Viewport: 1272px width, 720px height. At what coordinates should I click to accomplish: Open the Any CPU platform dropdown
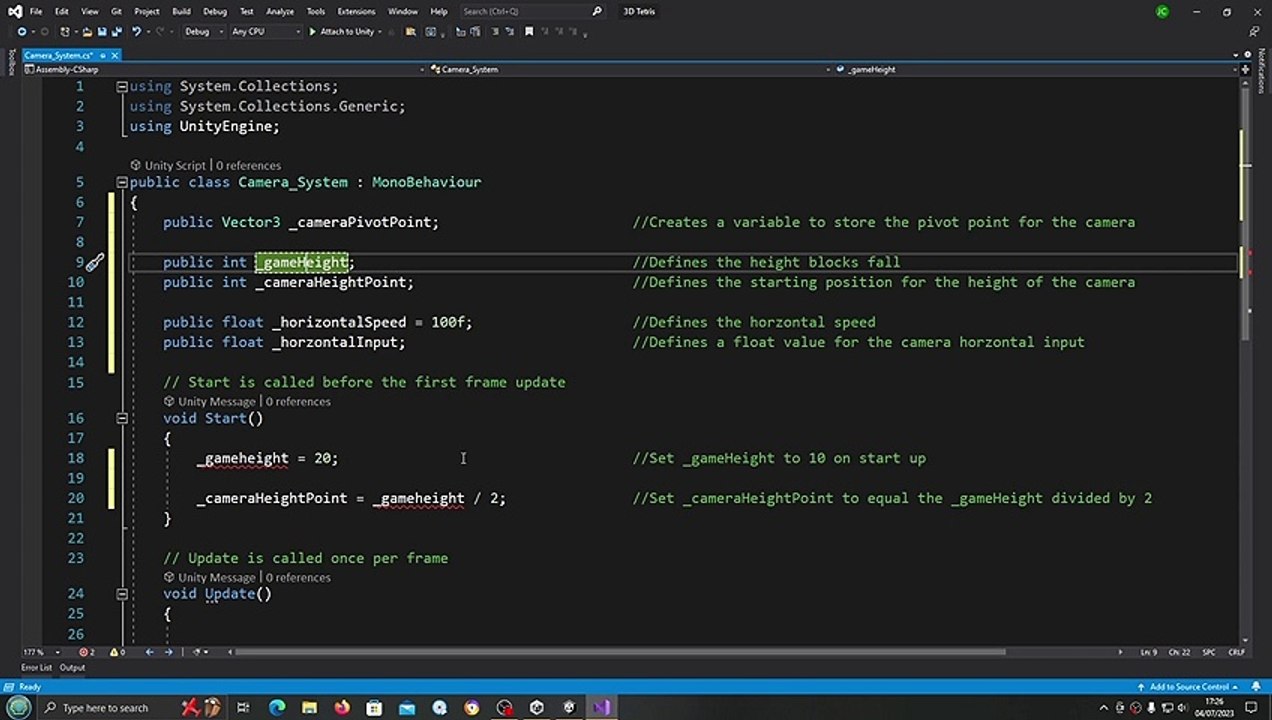pos(265,31)
